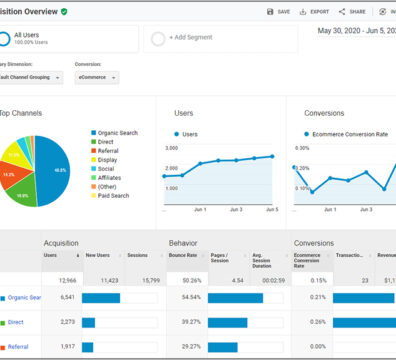
Task: Click the blue Organic Search pie slice
Action: tap(53, 170)
